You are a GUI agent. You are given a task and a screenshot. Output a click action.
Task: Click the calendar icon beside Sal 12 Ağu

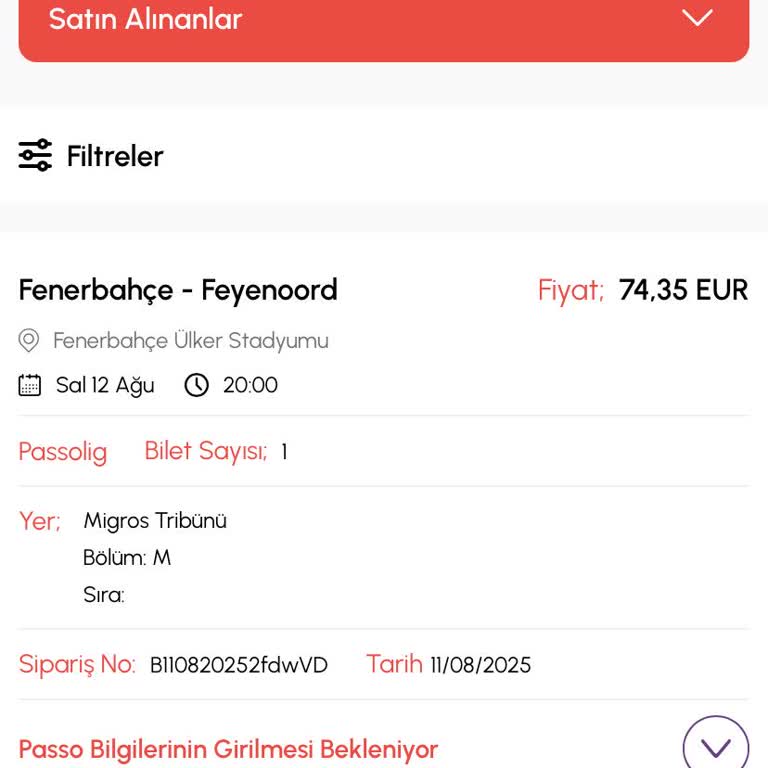pyautogui.click(x=30, y=385)
